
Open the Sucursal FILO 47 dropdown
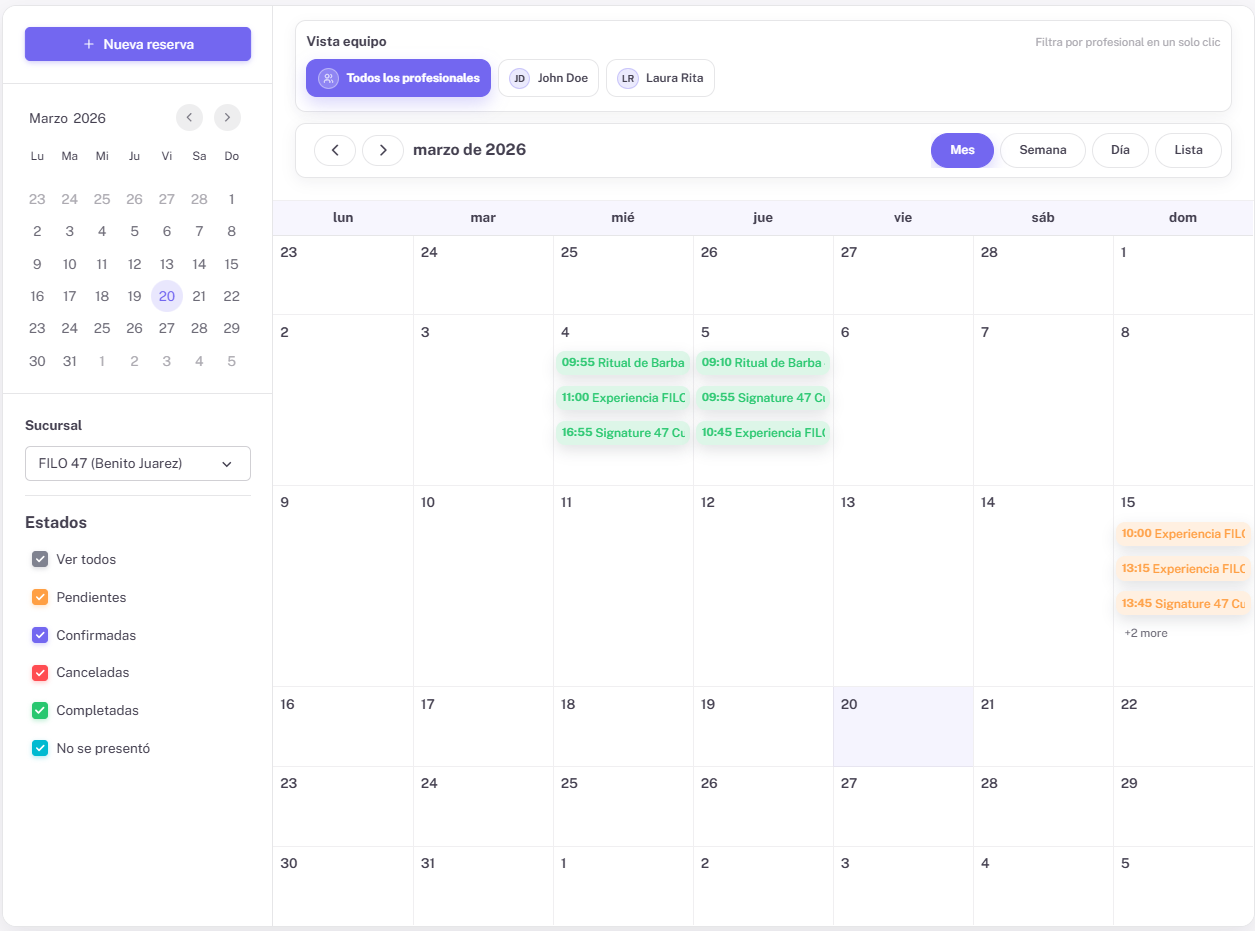click(138, 464)
